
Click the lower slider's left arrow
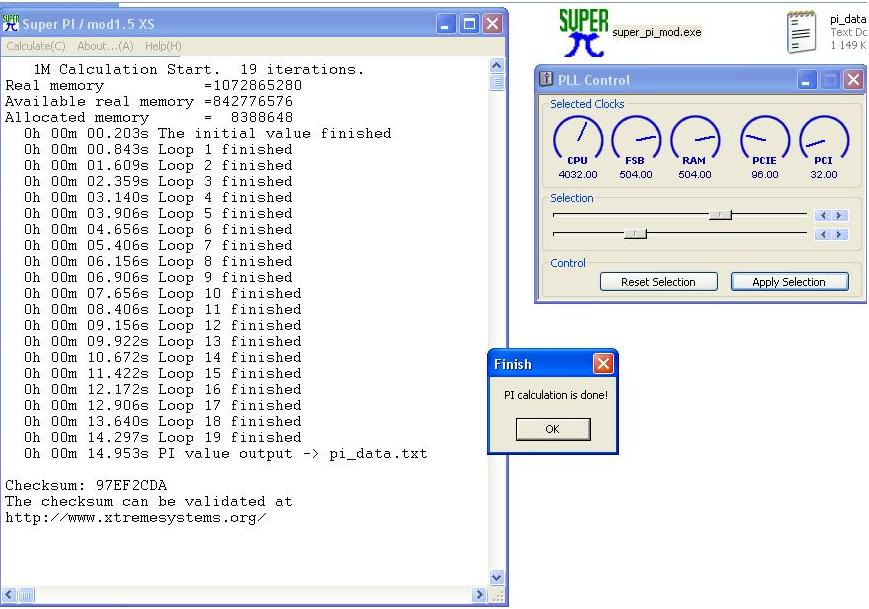(823, 234)
